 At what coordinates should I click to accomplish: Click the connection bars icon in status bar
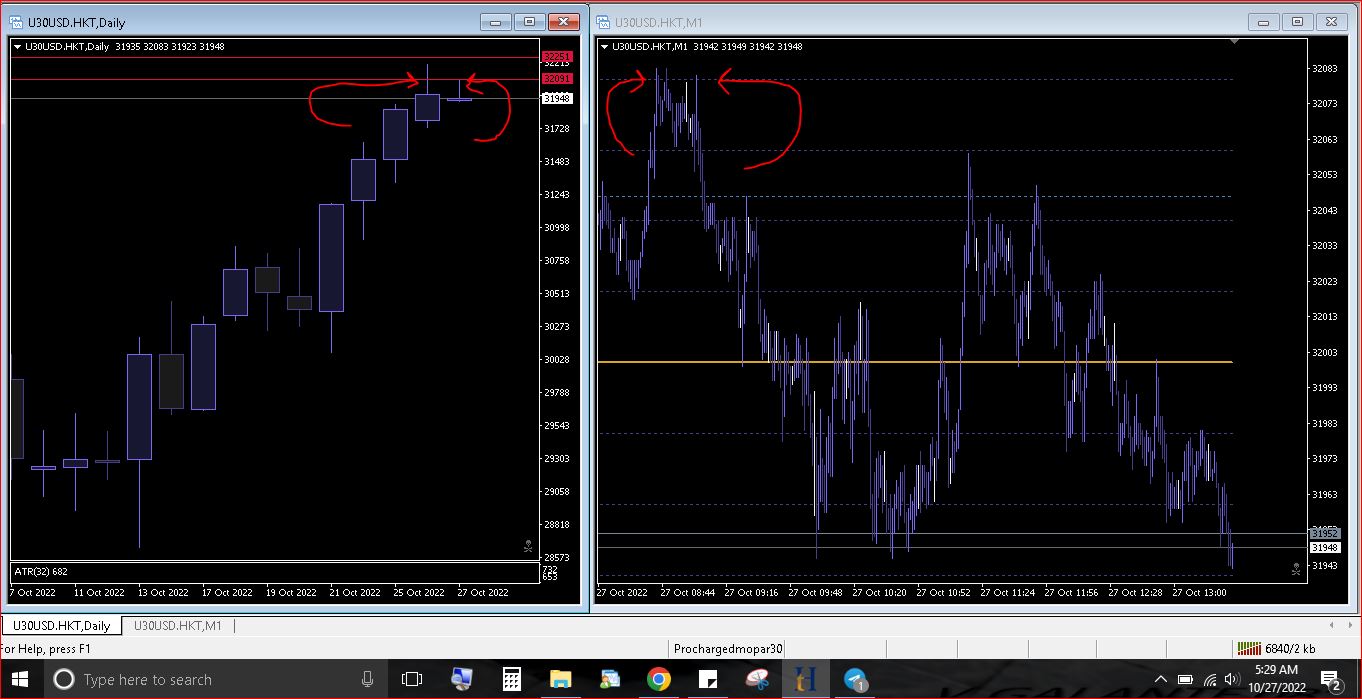pos(1249,648)
